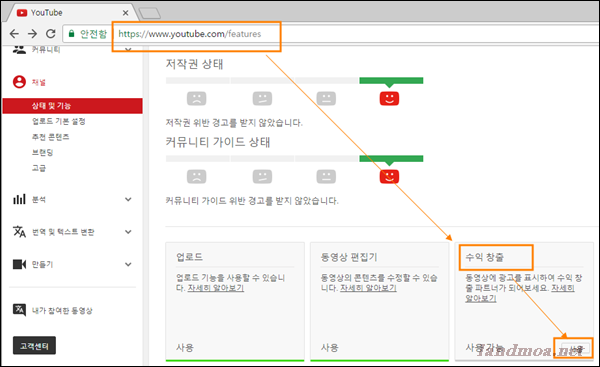The height and width of the screenshot is (367, 600).
Task: Click the green padlock security icon
Action: tap(71, 34)
